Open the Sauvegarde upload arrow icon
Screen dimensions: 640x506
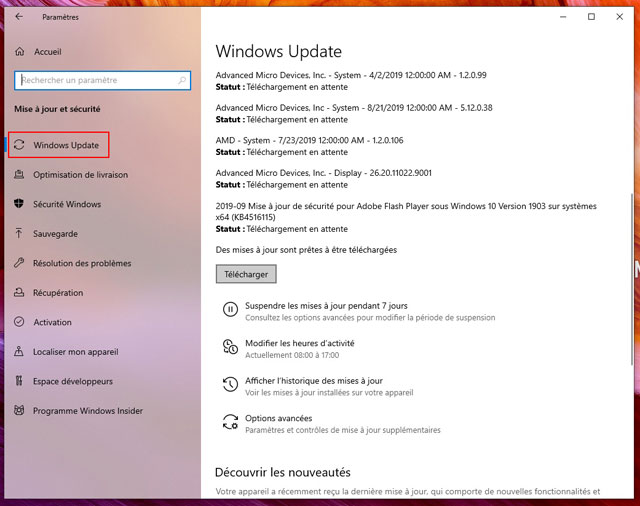(19, 233)
